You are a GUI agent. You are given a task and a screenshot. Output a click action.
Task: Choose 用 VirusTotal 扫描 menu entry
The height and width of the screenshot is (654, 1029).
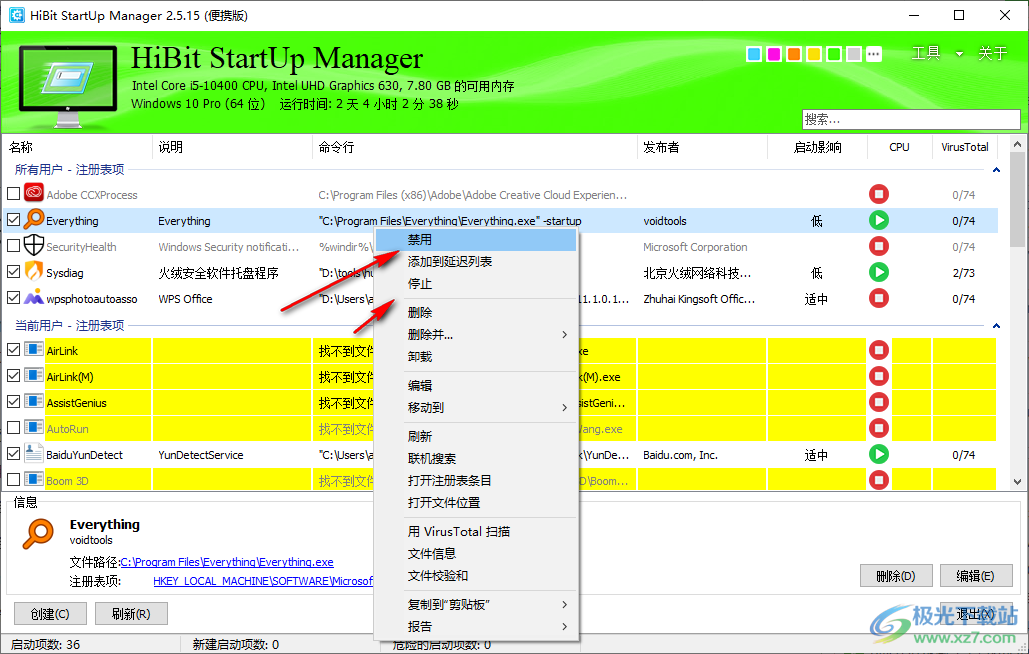click(476, 531)
